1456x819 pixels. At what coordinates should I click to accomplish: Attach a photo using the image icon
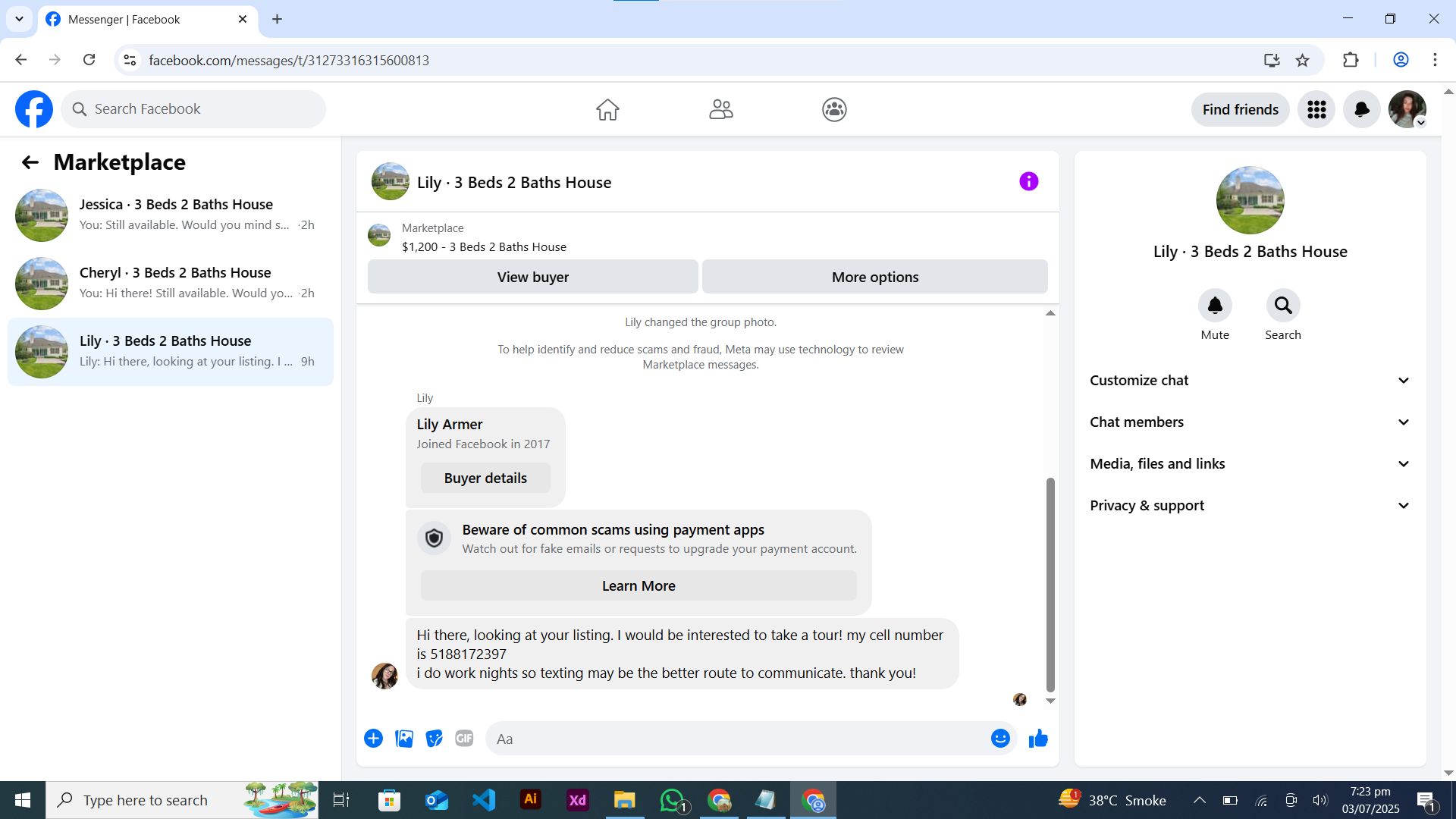tap(404, 739)
